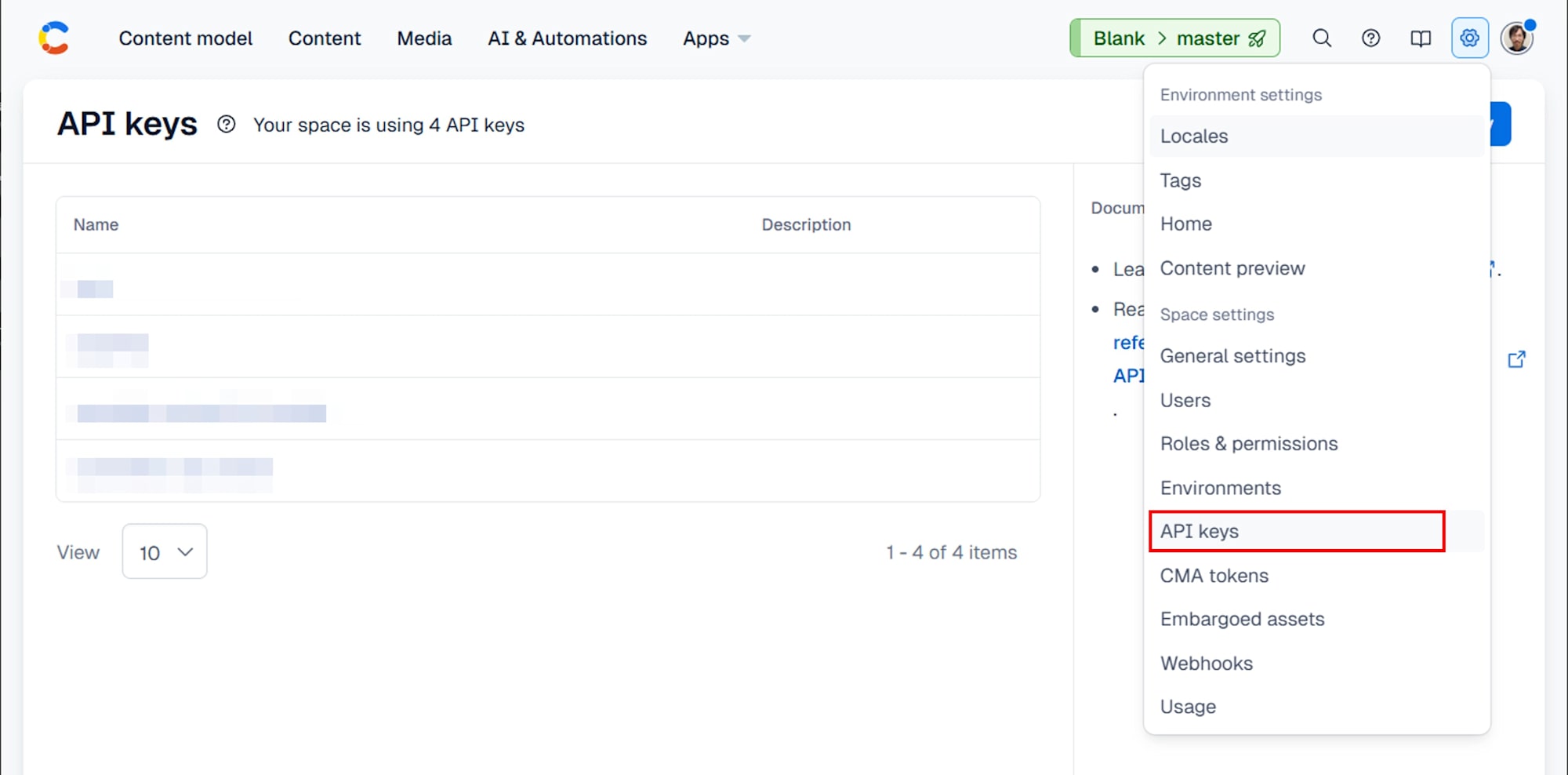Open Roles & permissions settings
The height and width of the screenshot is (775, 1568).
(x=1249, y=444)
